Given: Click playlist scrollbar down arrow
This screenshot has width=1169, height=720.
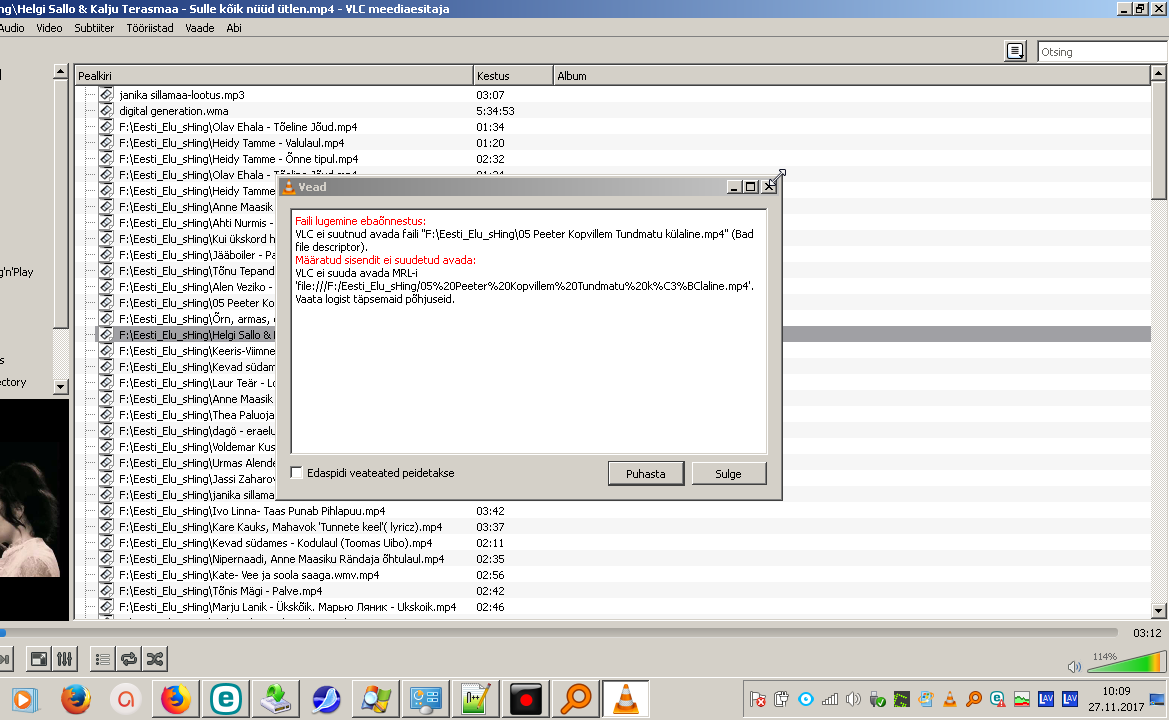Looking at the screenshot, I should [1158, 610].
